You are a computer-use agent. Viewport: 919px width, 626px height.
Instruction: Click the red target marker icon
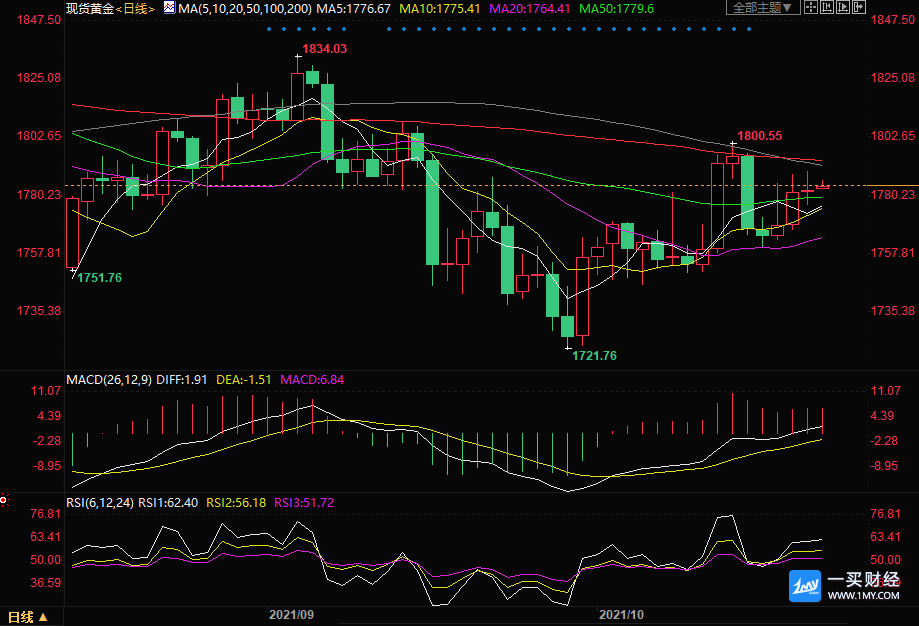[x=4, y=500]
